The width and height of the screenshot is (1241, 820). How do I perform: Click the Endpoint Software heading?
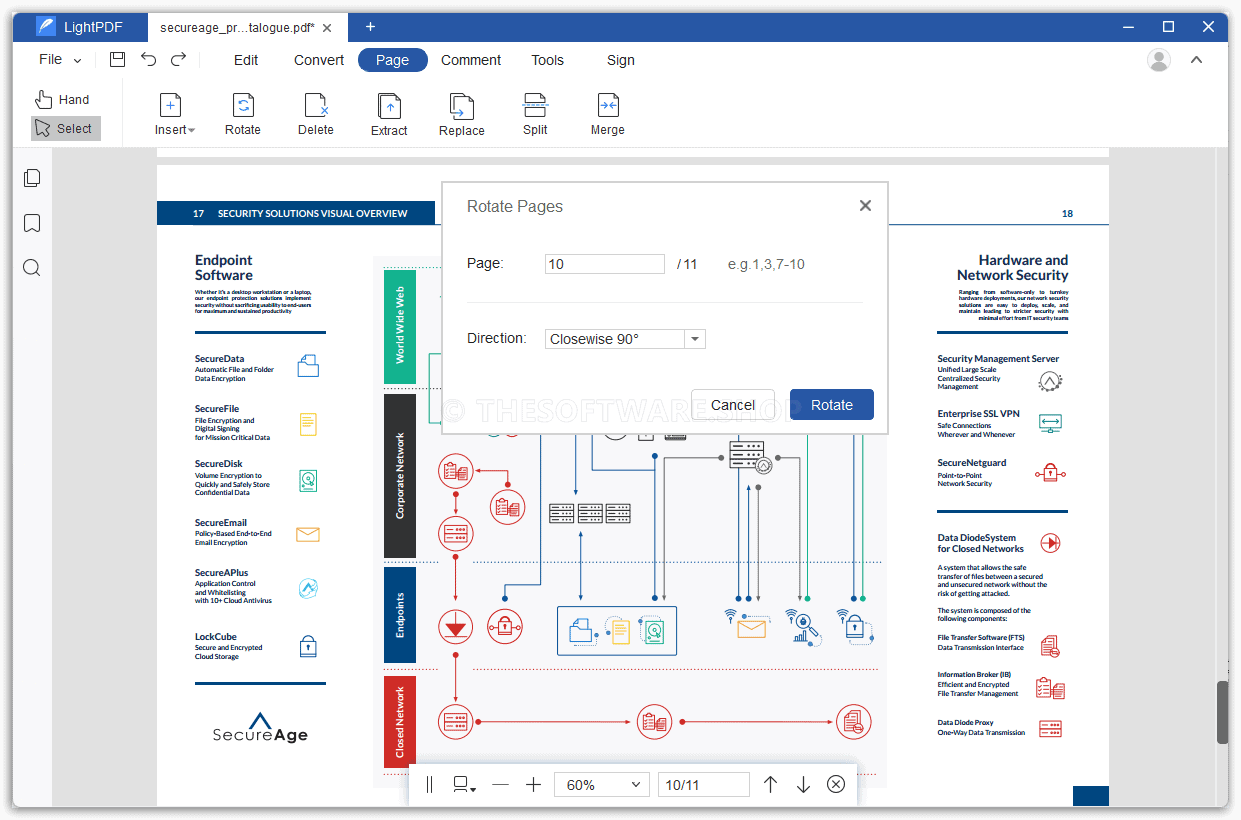pyautogui.click(x=224, y=267)
